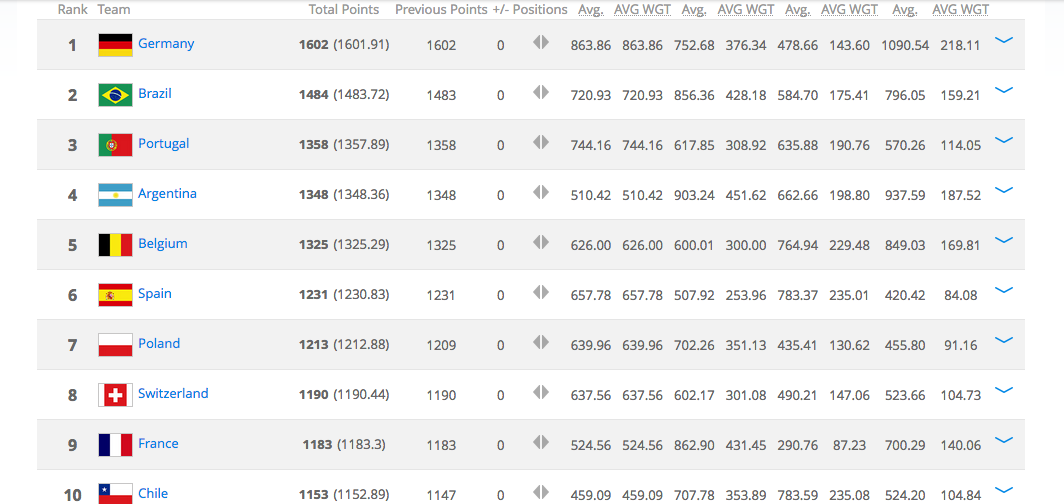Open the Chile team link
This screenshot has height=504, width=1064.
tap(153, 493)
